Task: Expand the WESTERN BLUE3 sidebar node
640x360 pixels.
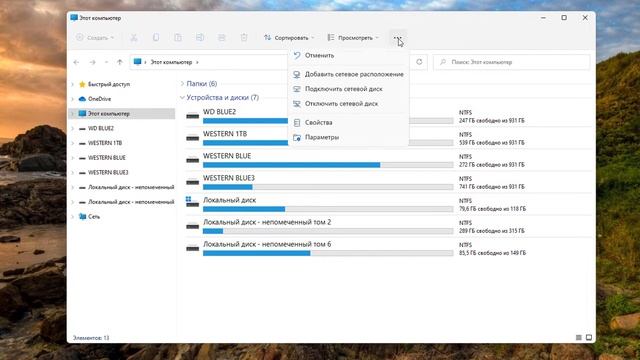Action: [73, 172]
